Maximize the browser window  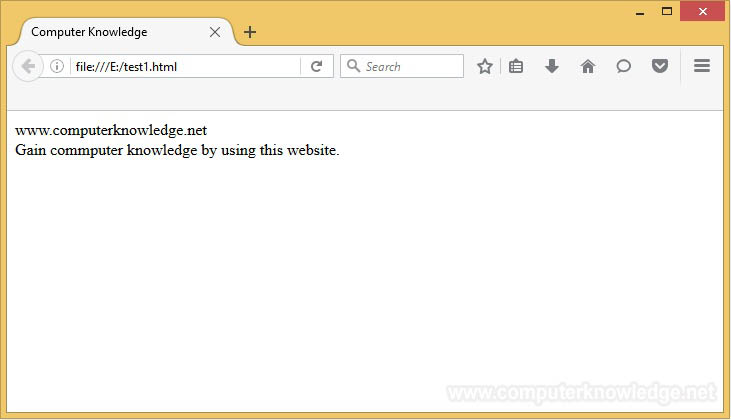667,12
